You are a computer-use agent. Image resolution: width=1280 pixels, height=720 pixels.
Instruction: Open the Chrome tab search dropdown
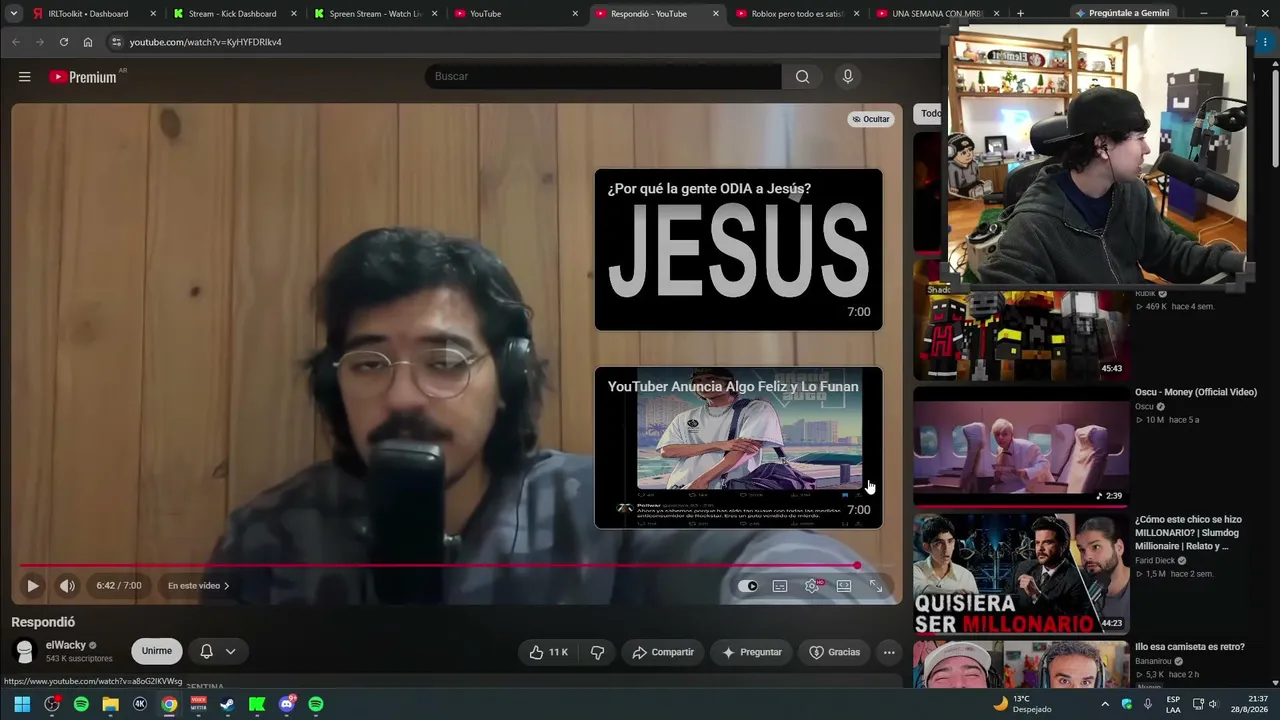coord(13,14)
